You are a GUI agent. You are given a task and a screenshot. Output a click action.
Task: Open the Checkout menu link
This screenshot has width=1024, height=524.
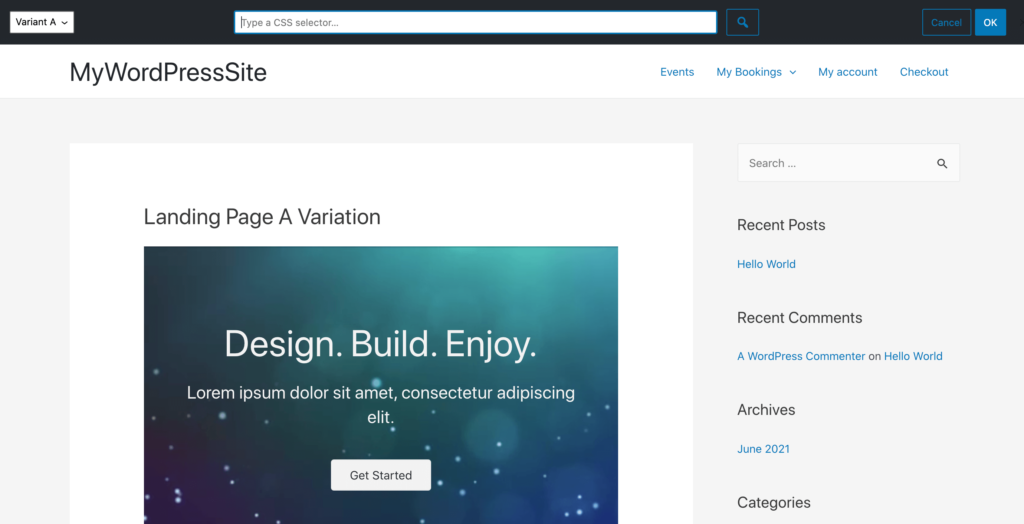tap(924, 72)
